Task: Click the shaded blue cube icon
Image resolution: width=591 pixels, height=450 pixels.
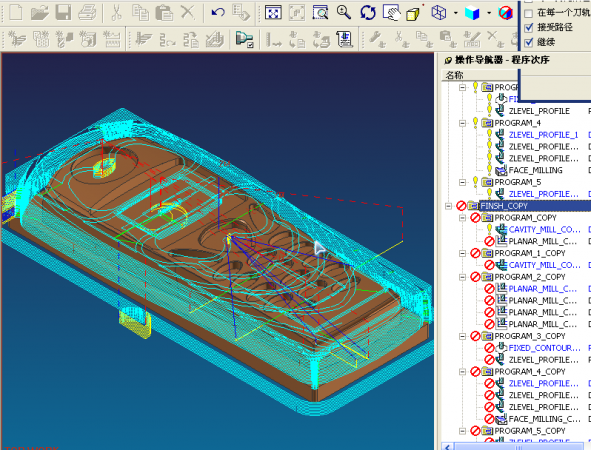Action: [x=472, y=13]
